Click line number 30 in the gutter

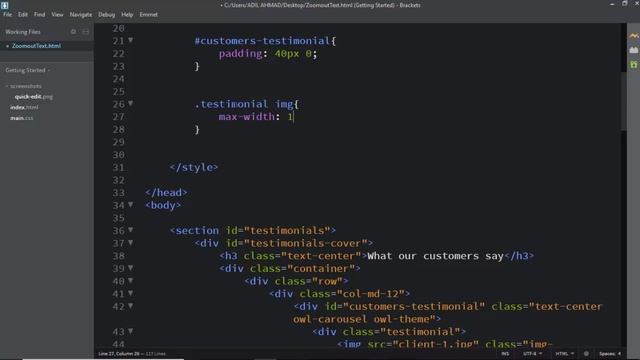pos(118,155)
